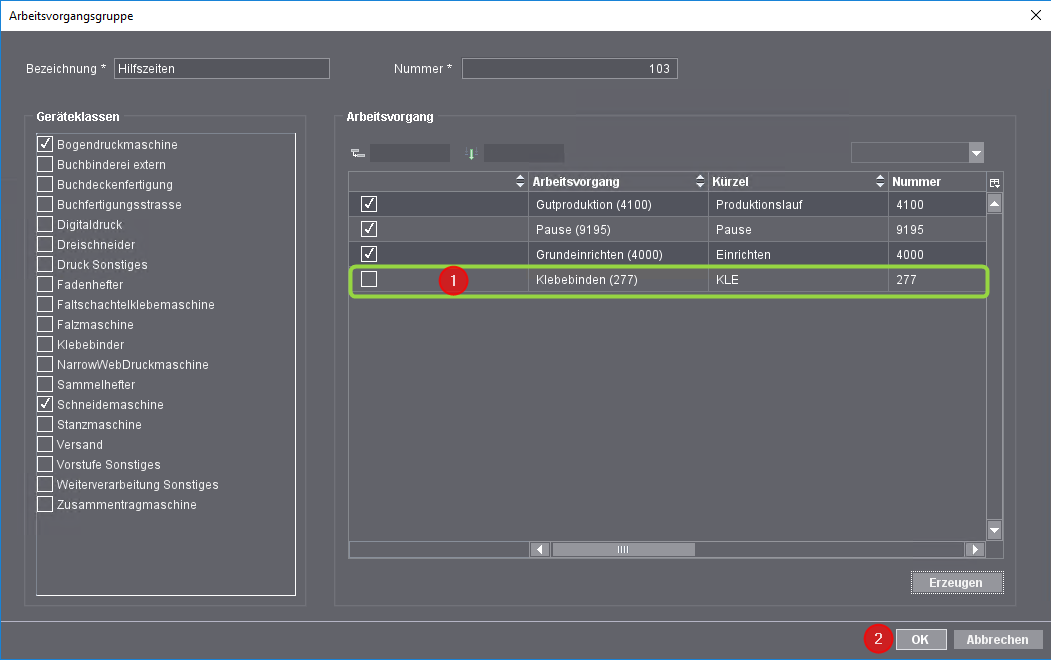The height and width of the screenshot is (660, 1051).
Task: Select the Pause (9195) cell
Action: click(618, 230)
